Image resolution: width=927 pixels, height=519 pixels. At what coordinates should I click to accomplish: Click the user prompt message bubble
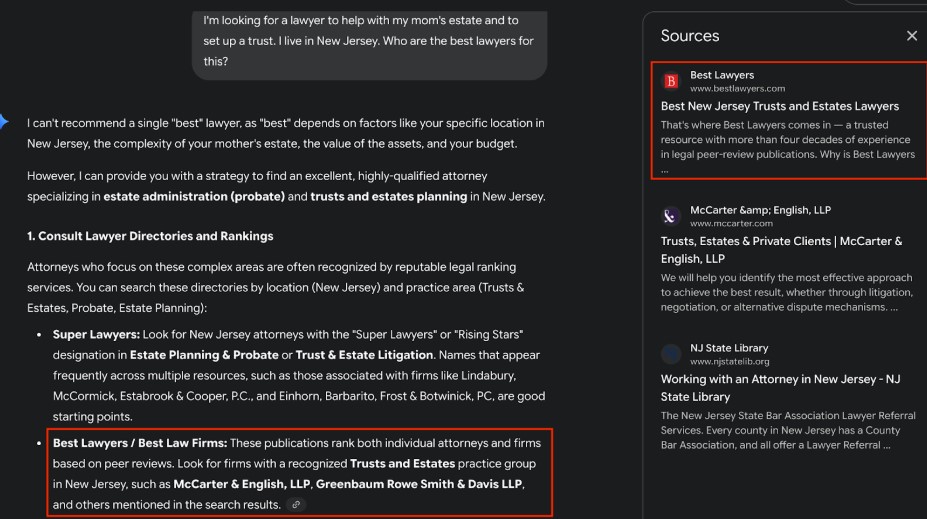[x=369, y=41]
